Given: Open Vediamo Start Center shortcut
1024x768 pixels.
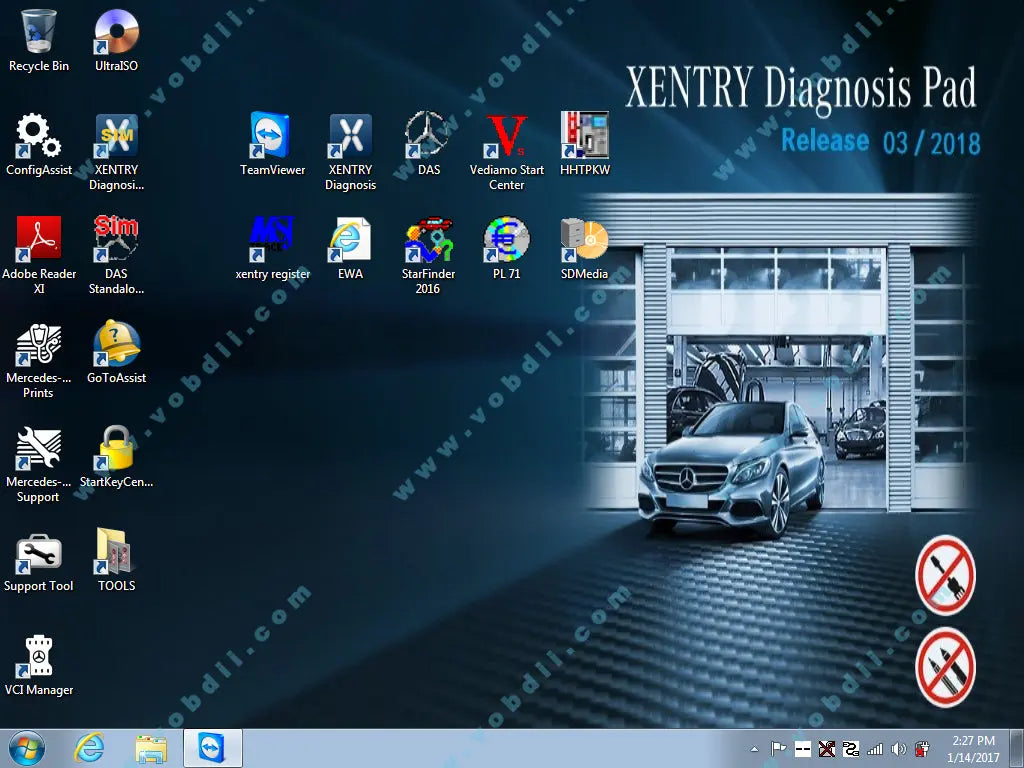Looking at the screenshot, I should pos(506,137).
